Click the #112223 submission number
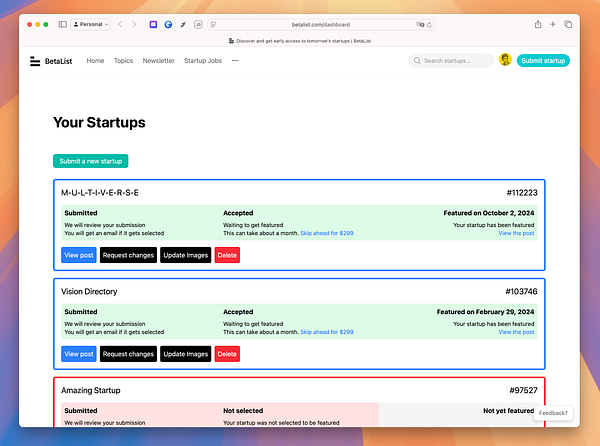The image size is (600, 446). [522, 193]
